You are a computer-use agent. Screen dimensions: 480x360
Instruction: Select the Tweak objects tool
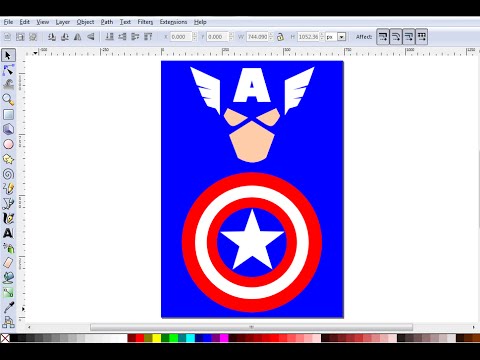pyautogui.click(x=8, y=85)
